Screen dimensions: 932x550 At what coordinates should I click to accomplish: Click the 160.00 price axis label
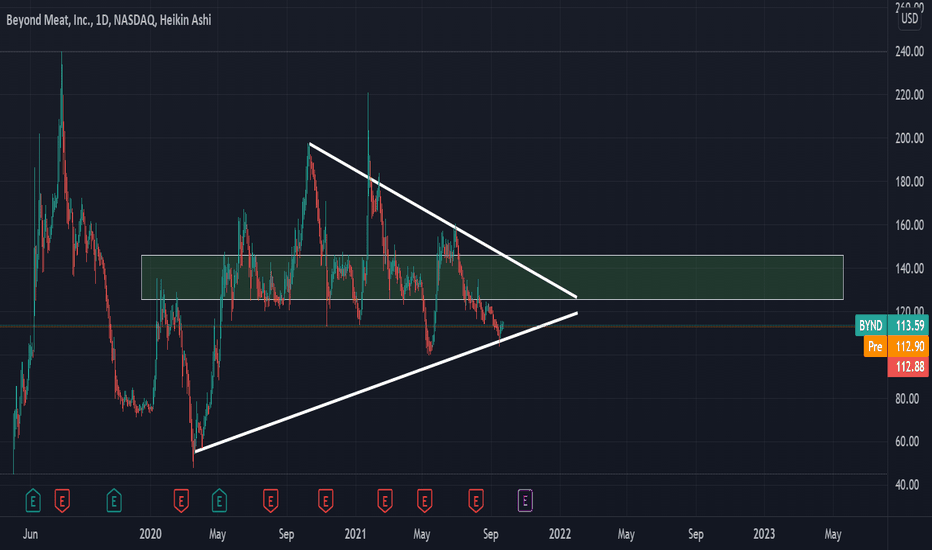click(909, 225)
